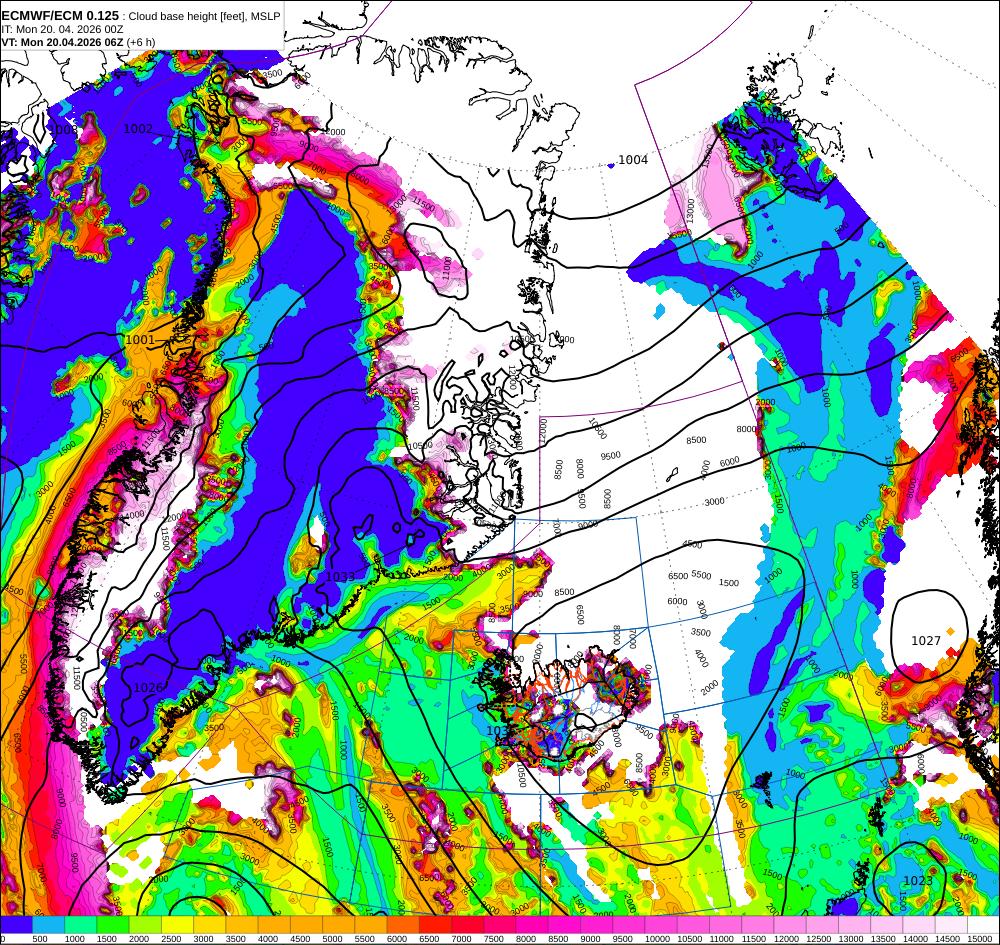Select the red 6500–7000 ft legend swatch
Viewport: 1000px width, 945px height.
click(436, 925)
